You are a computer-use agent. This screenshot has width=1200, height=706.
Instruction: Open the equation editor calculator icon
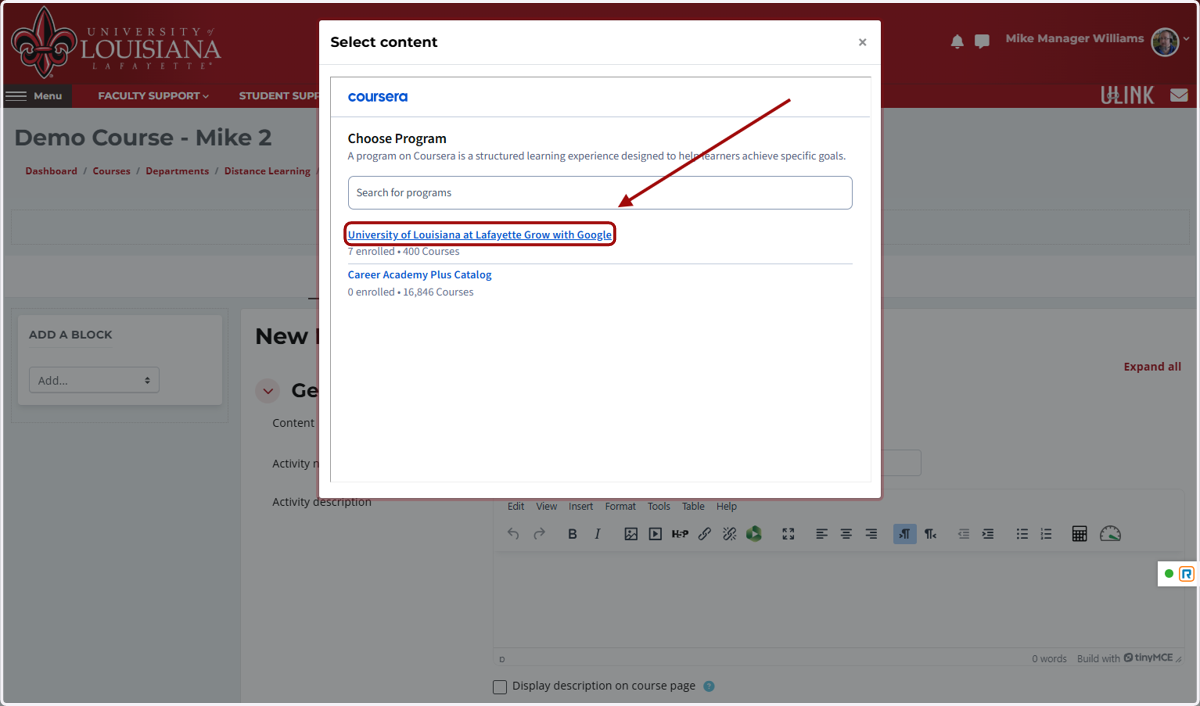pos(1079,534)
